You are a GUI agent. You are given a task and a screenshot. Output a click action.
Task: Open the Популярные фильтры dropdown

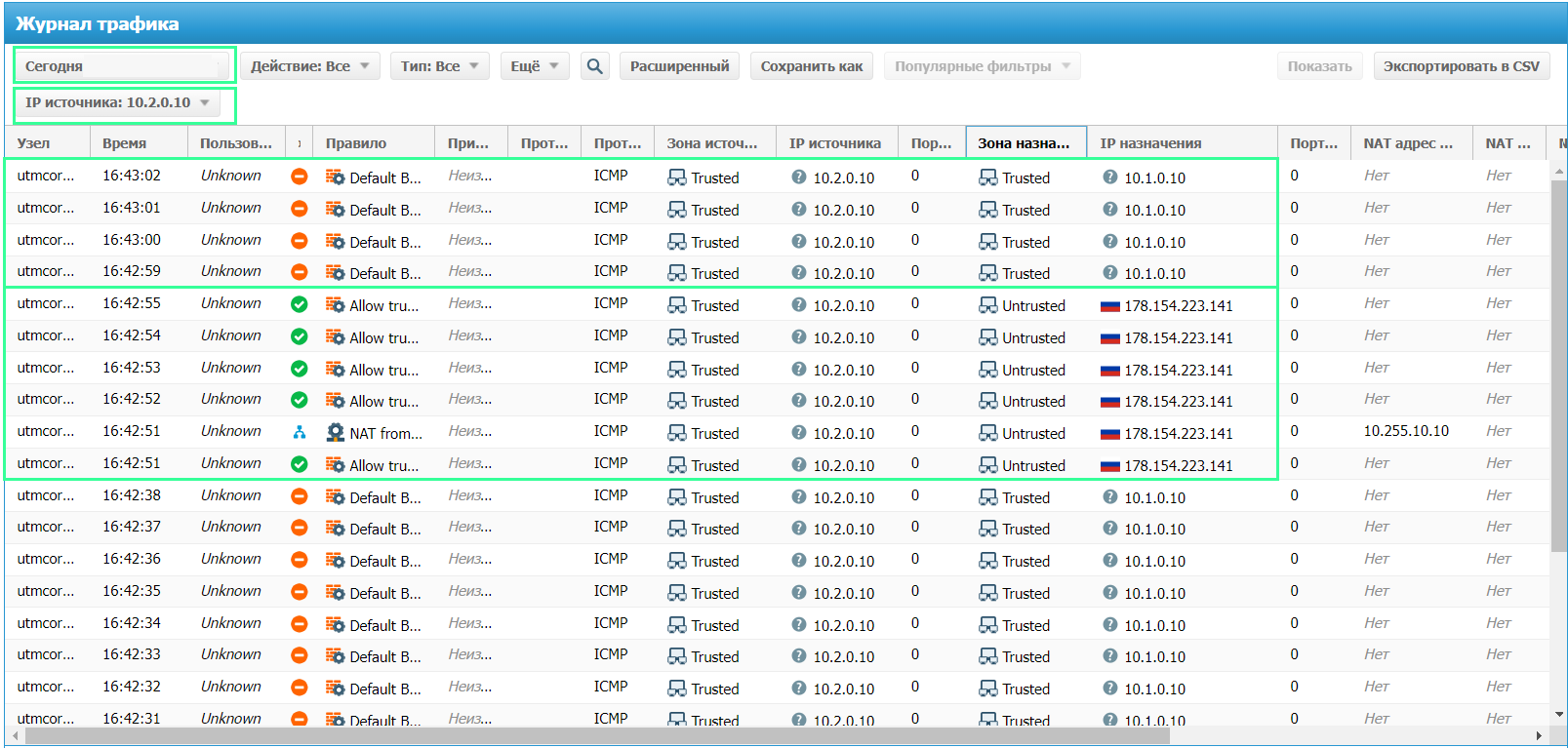[983, 66]
